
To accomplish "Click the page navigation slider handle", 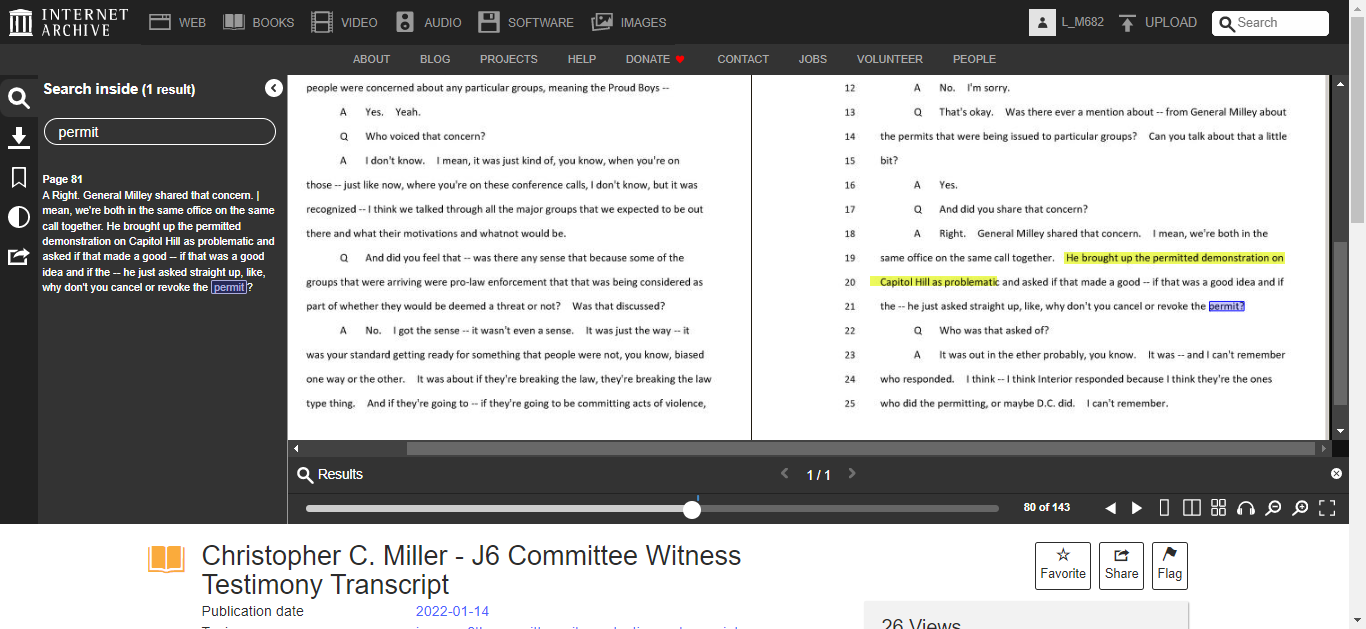I will coord(692,509).
